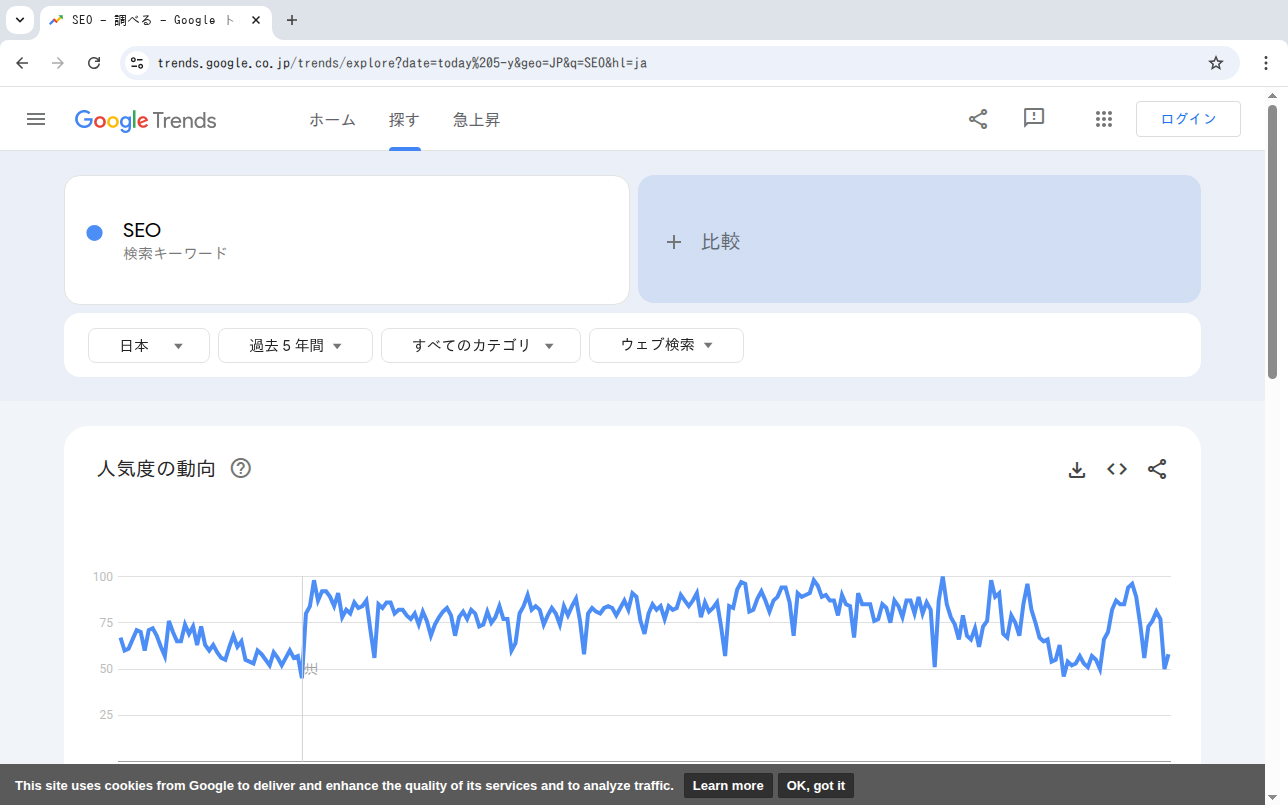Open Learn more about Google cookies
Screen dimensions: 1288x805
click(x=728, y=785)
